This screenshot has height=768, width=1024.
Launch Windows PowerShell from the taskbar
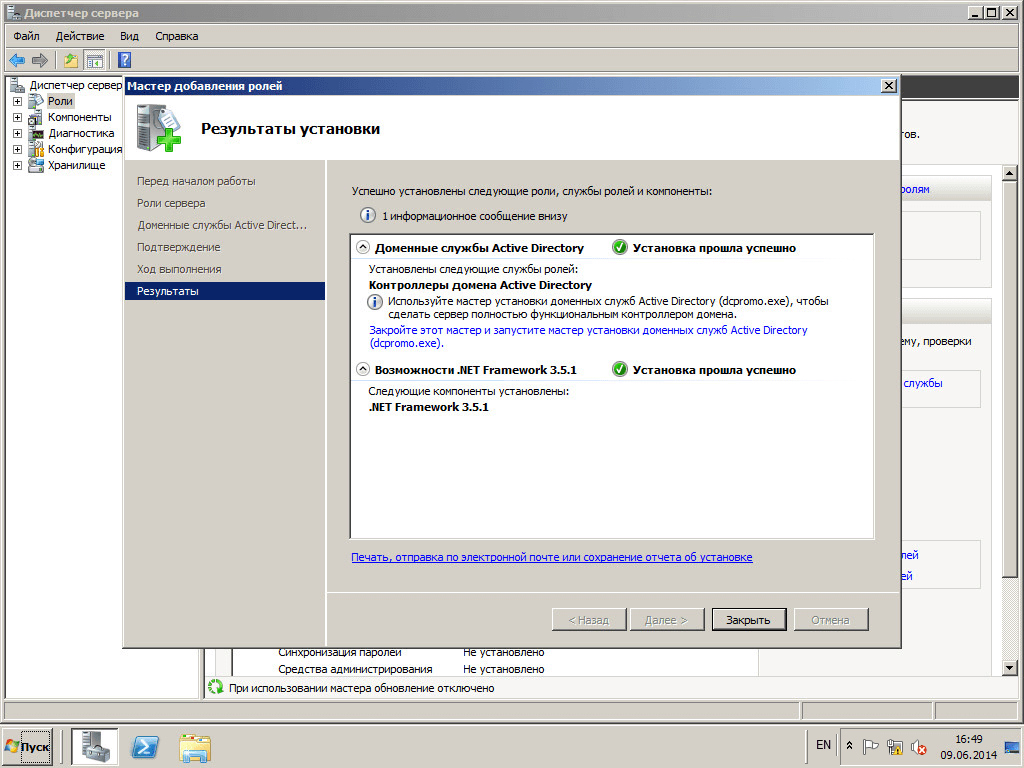tap(147, 746)
